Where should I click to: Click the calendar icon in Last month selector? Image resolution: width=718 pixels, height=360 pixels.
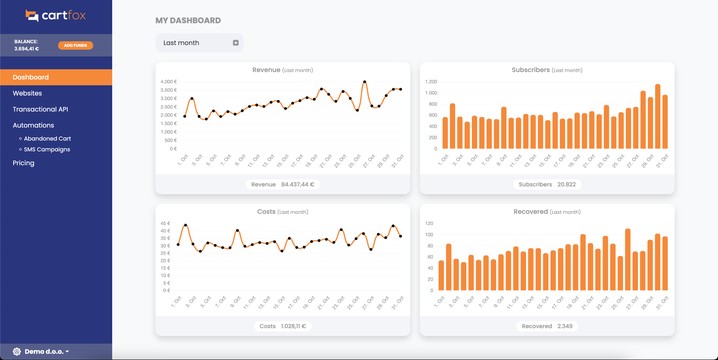pyautogui.click(x=236, y=43)
